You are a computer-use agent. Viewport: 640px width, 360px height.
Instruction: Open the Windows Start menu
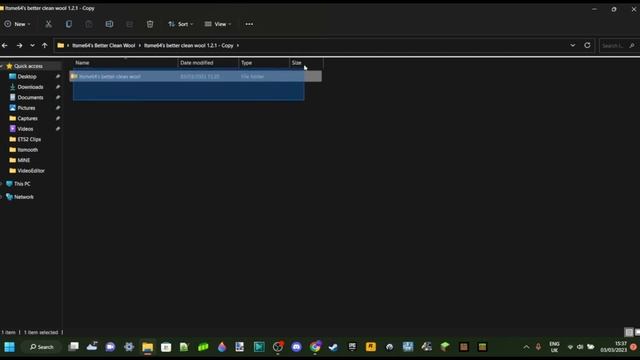(x=9, y=347)
